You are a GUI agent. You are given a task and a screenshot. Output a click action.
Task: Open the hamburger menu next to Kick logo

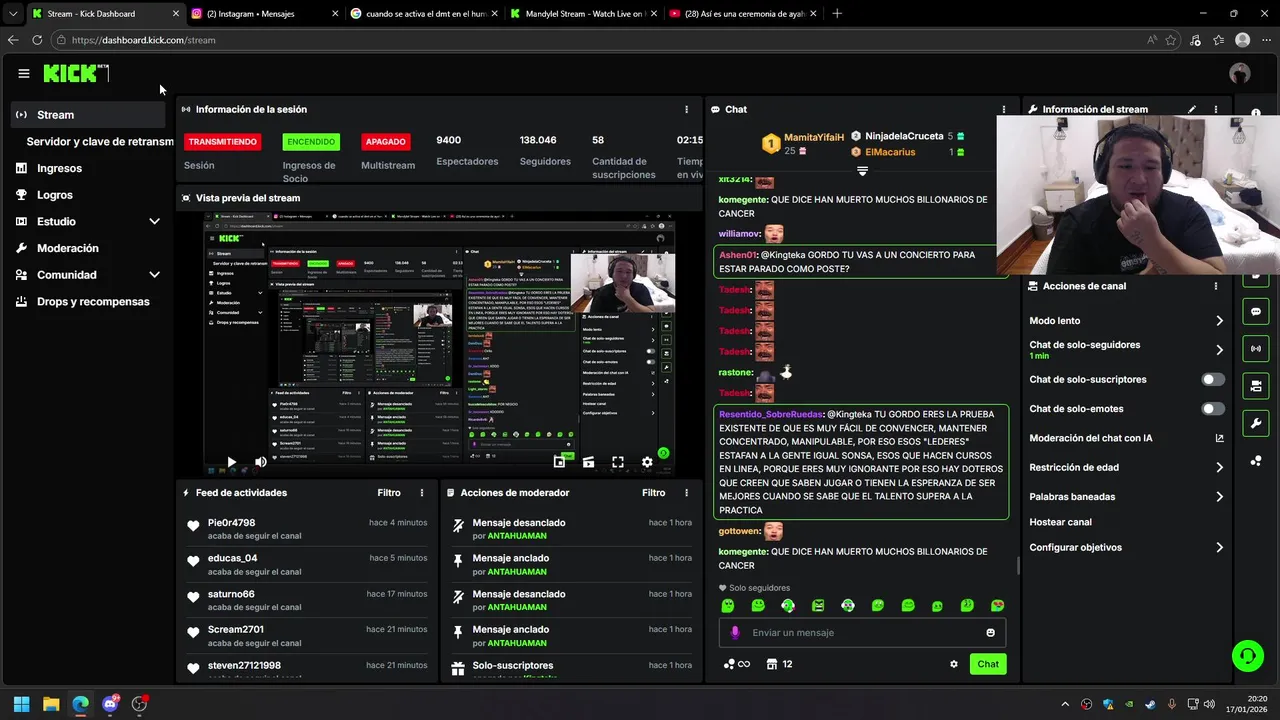click(x=24, y=73)
